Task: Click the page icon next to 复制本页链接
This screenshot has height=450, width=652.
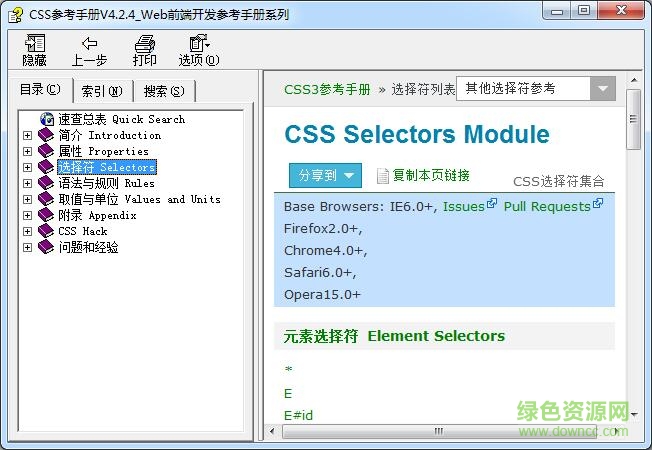Action: click(382, 176)
